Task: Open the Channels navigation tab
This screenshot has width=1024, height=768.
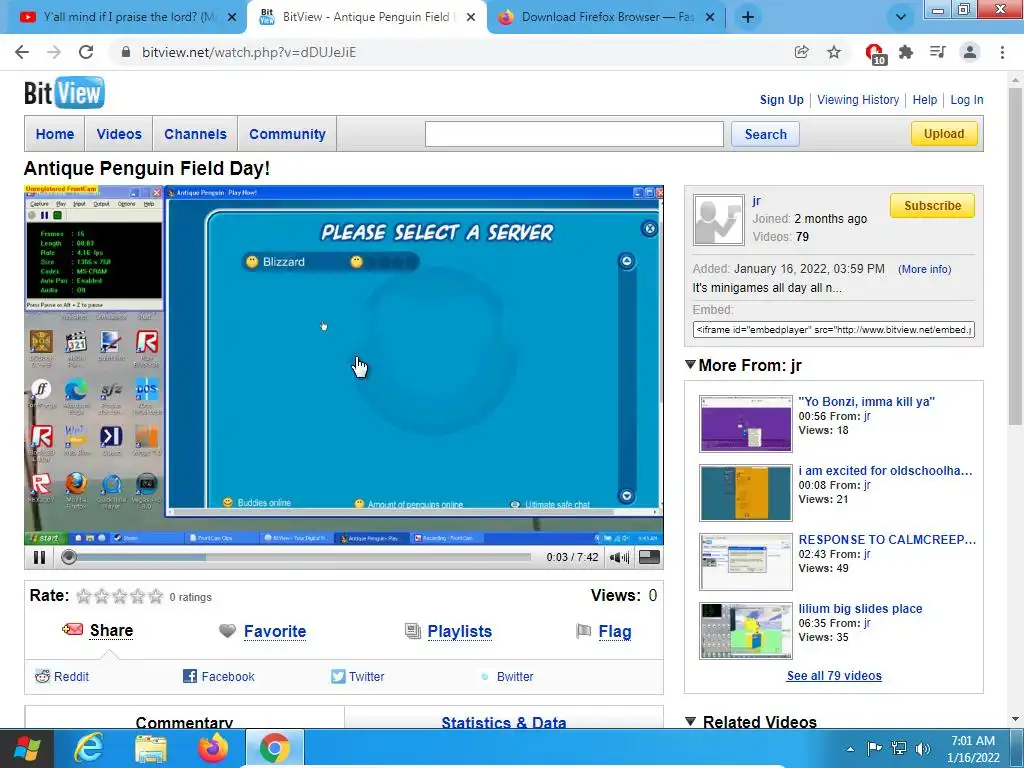Action: coord(195,134)
